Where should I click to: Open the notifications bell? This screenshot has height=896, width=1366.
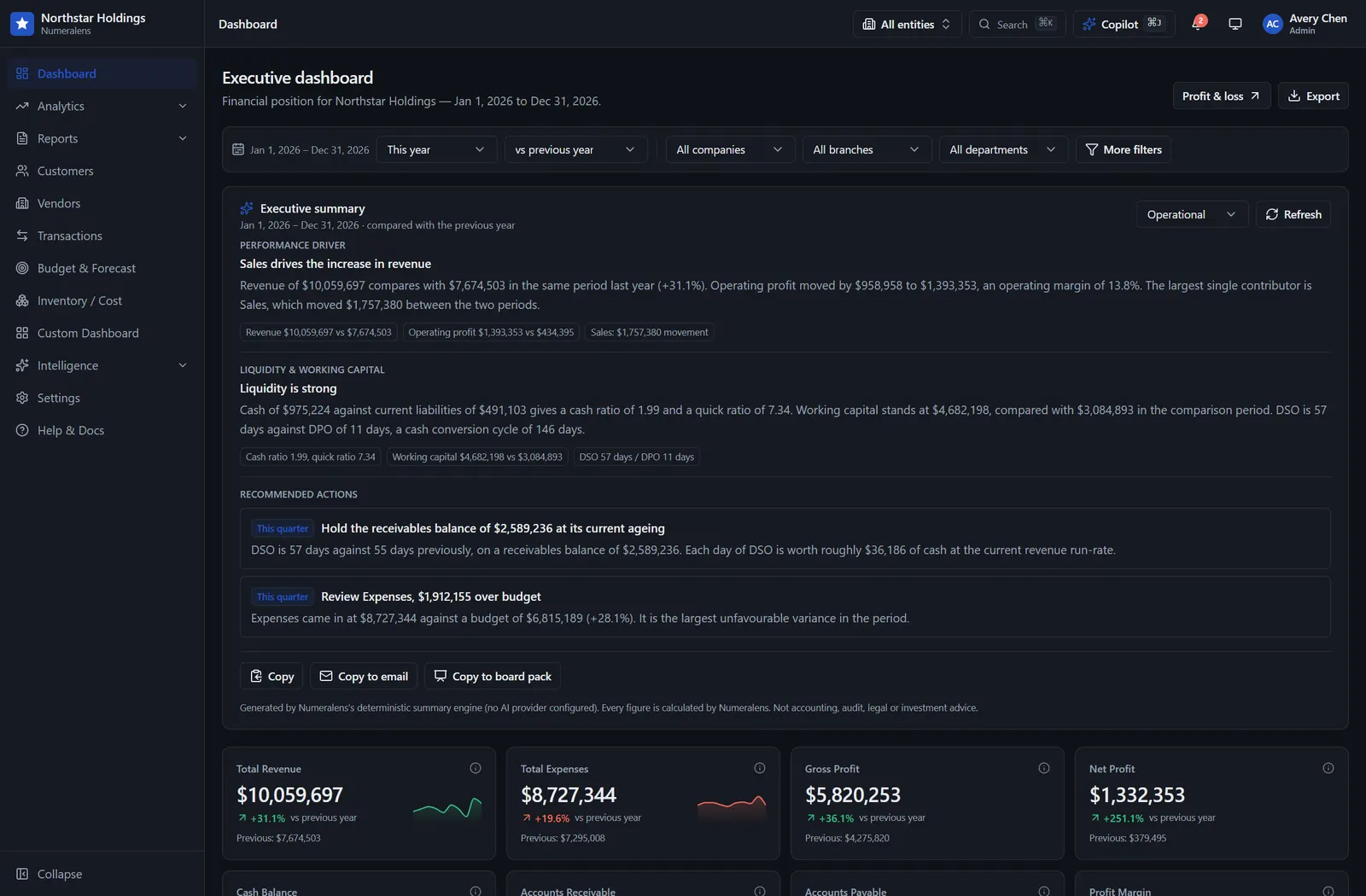1198,24
